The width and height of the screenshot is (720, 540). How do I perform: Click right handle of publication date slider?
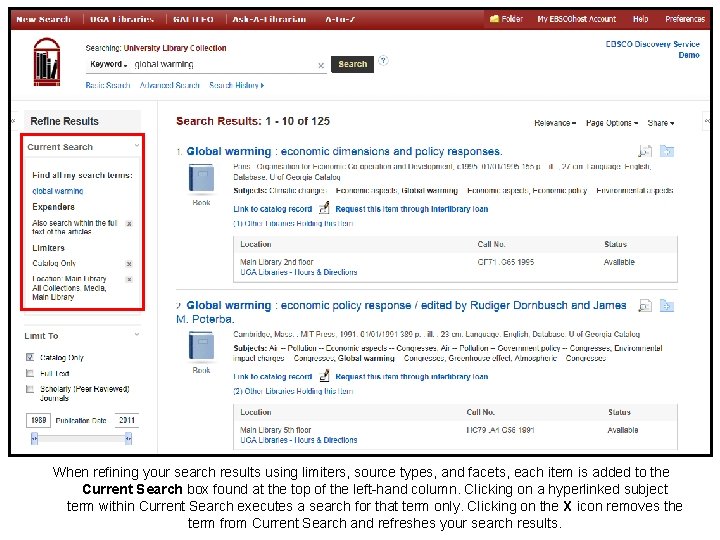128,439
